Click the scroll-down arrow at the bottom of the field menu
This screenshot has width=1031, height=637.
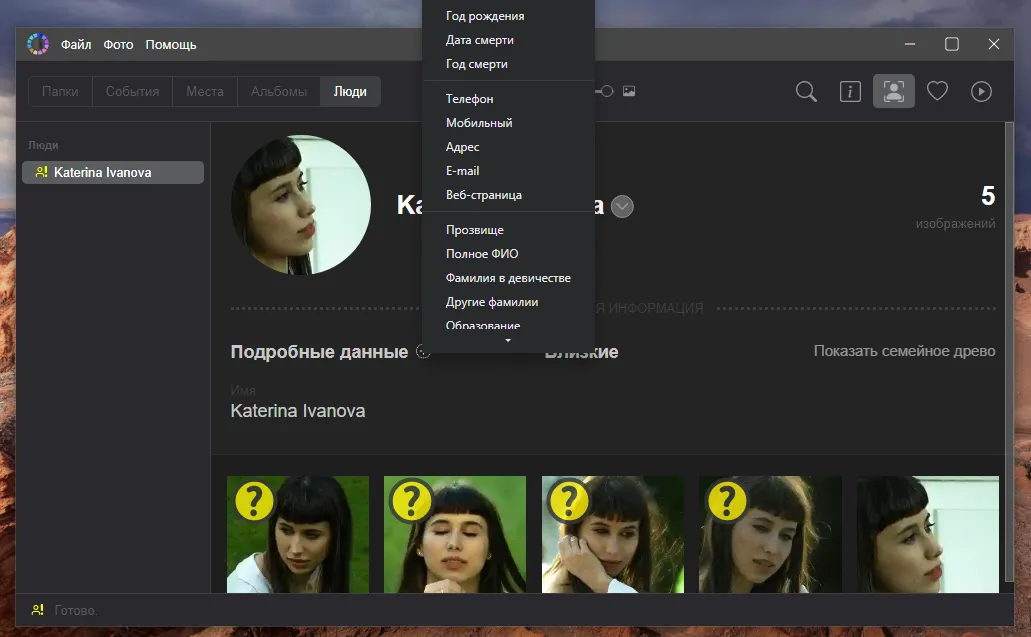point(508,340)
